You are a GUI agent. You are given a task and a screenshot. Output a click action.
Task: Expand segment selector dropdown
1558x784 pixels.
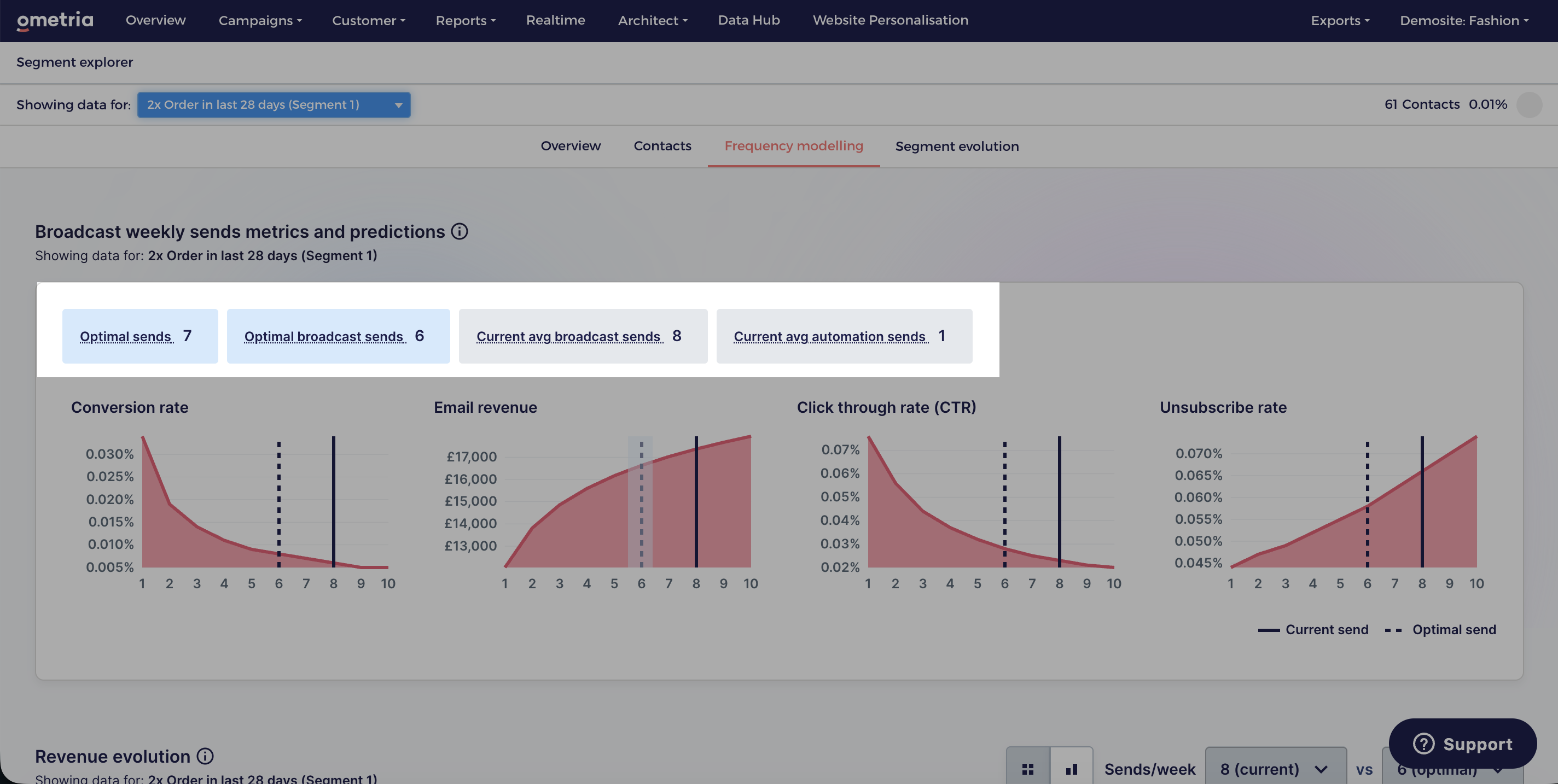pos(274,104)
